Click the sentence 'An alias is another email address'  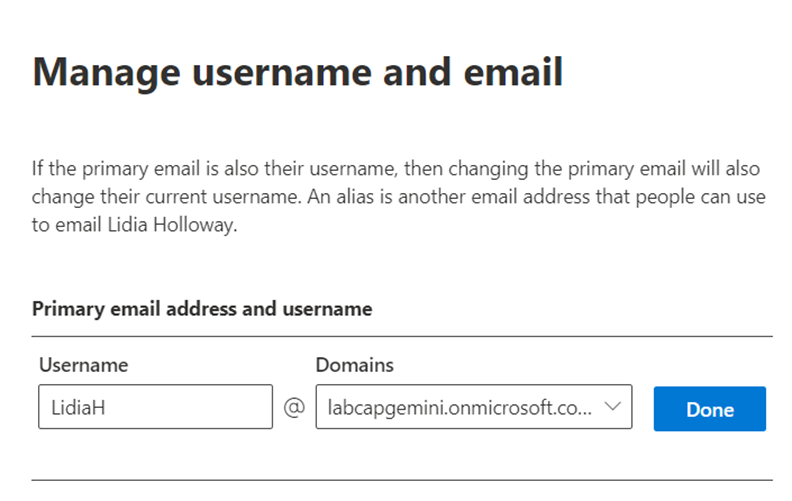pyautogui.click(x=448, y=197)
